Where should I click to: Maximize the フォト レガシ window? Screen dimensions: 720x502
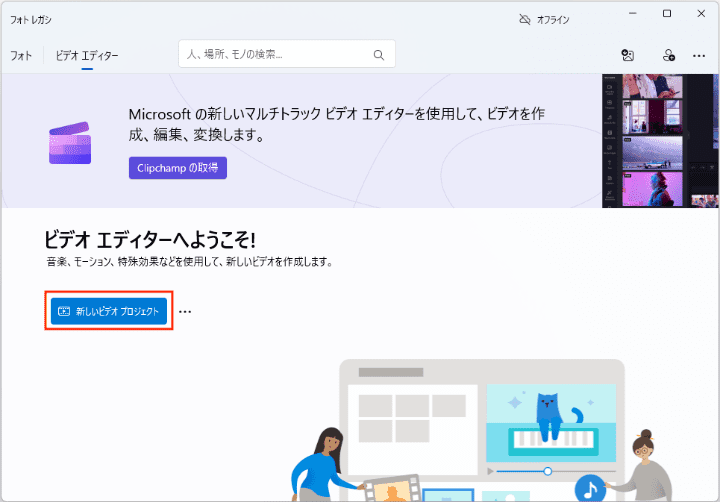[x=667, y=13]
